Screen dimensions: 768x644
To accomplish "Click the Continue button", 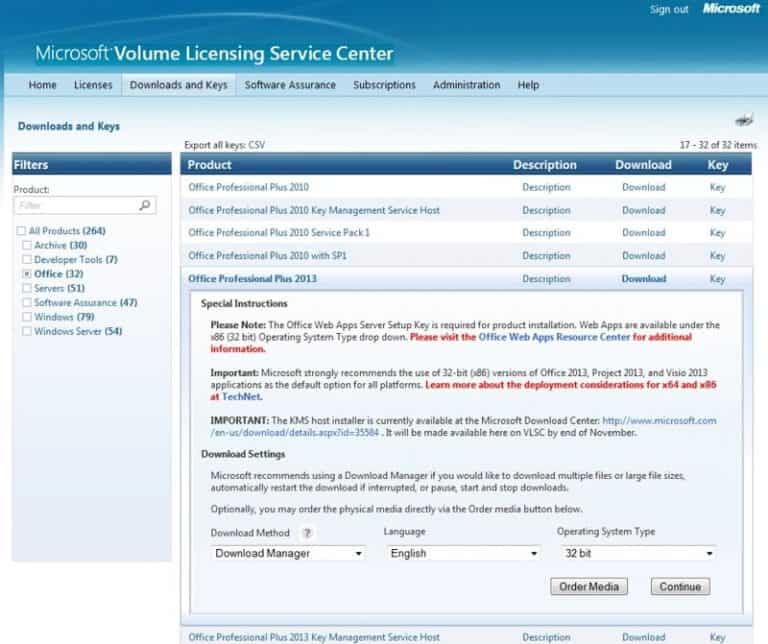I will tap(680, 587).
